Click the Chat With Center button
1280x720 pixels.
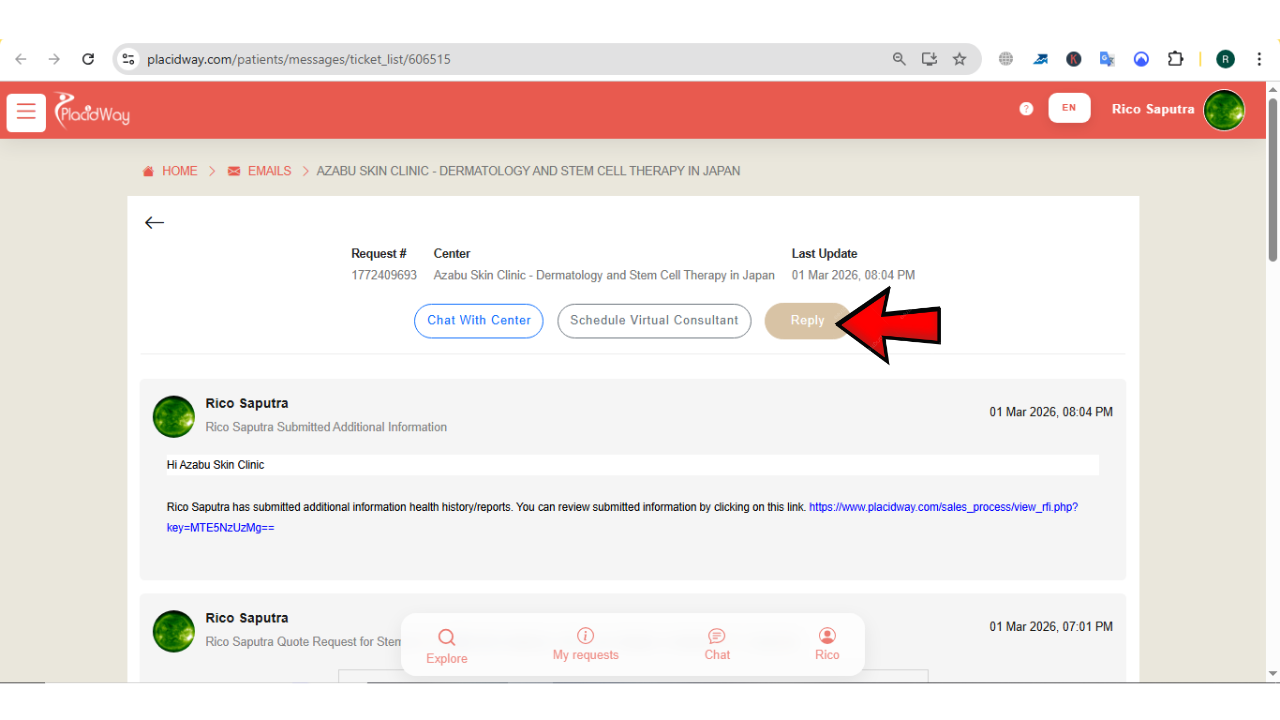coord(479,321)
